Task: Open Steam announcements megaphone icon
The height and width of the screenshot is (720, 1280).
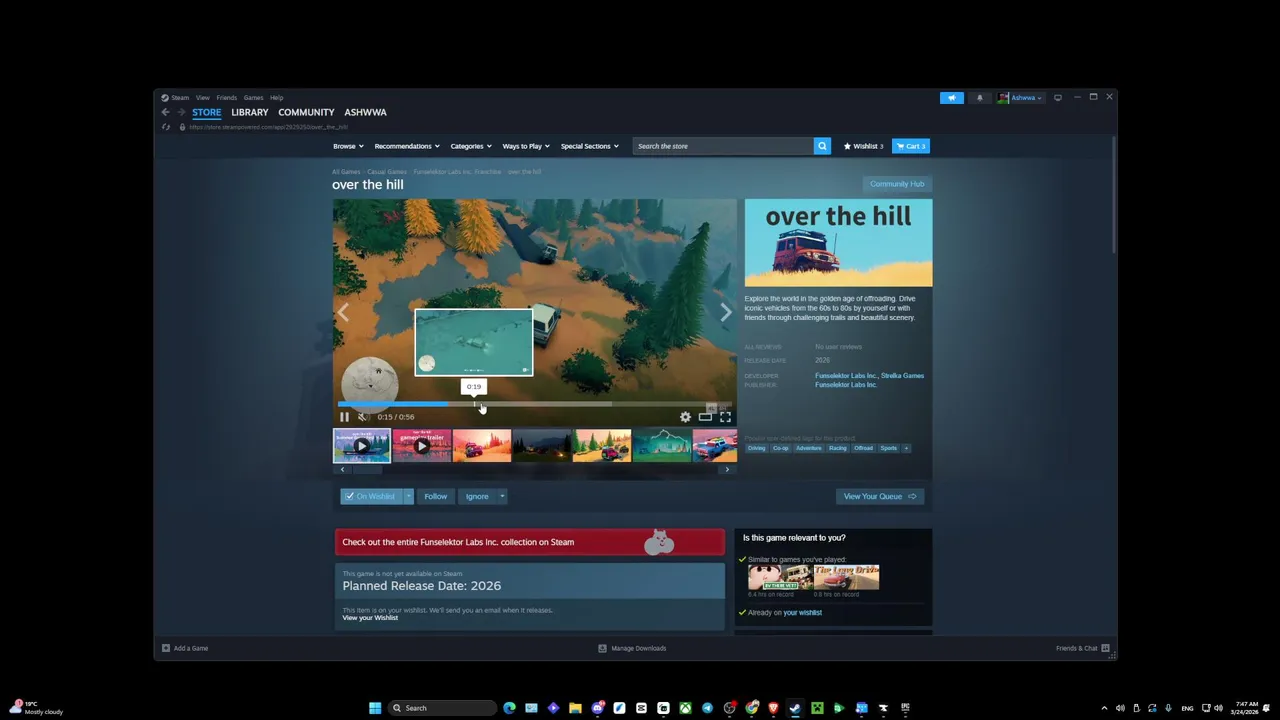Action: [952, 97]
